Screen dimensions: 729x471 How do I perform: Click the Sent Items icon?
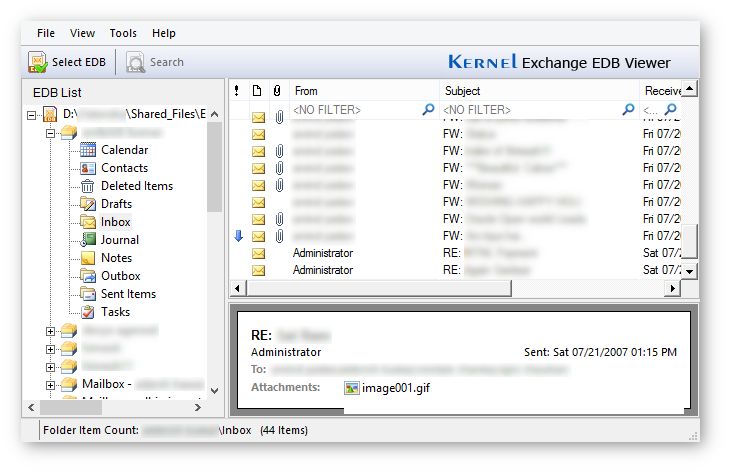pyautogui.click(x=88, y=294)
